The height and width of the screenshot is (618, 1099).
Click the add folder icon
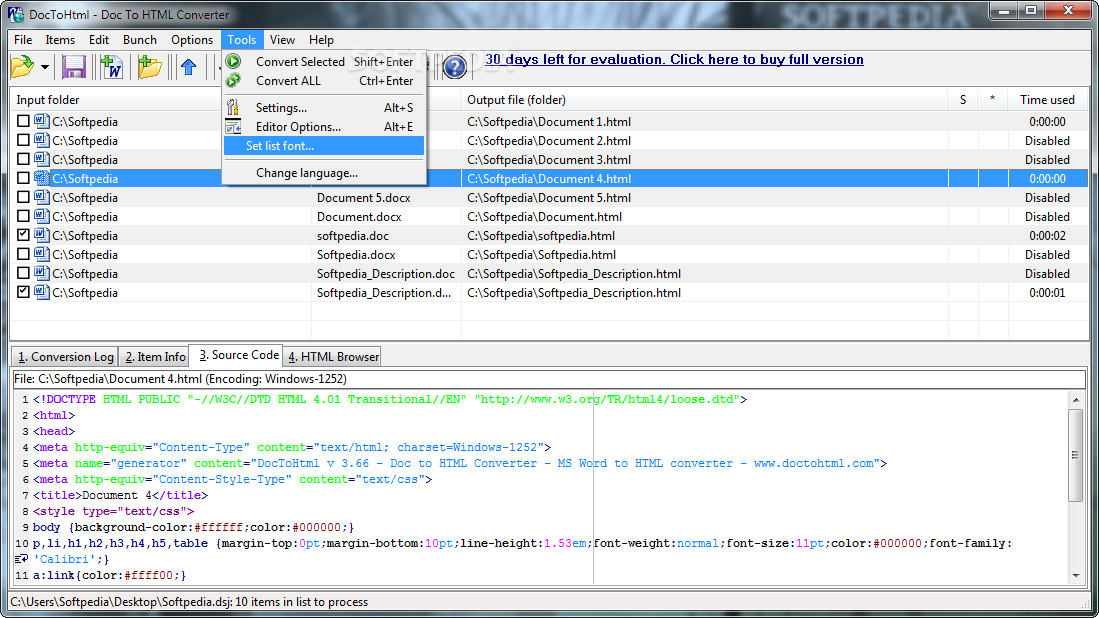coord(149,67)
